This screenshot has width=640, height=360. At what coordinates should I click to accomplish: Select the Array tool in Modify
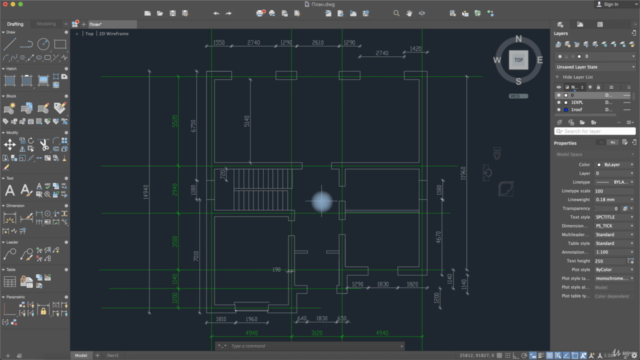[64, 140]
